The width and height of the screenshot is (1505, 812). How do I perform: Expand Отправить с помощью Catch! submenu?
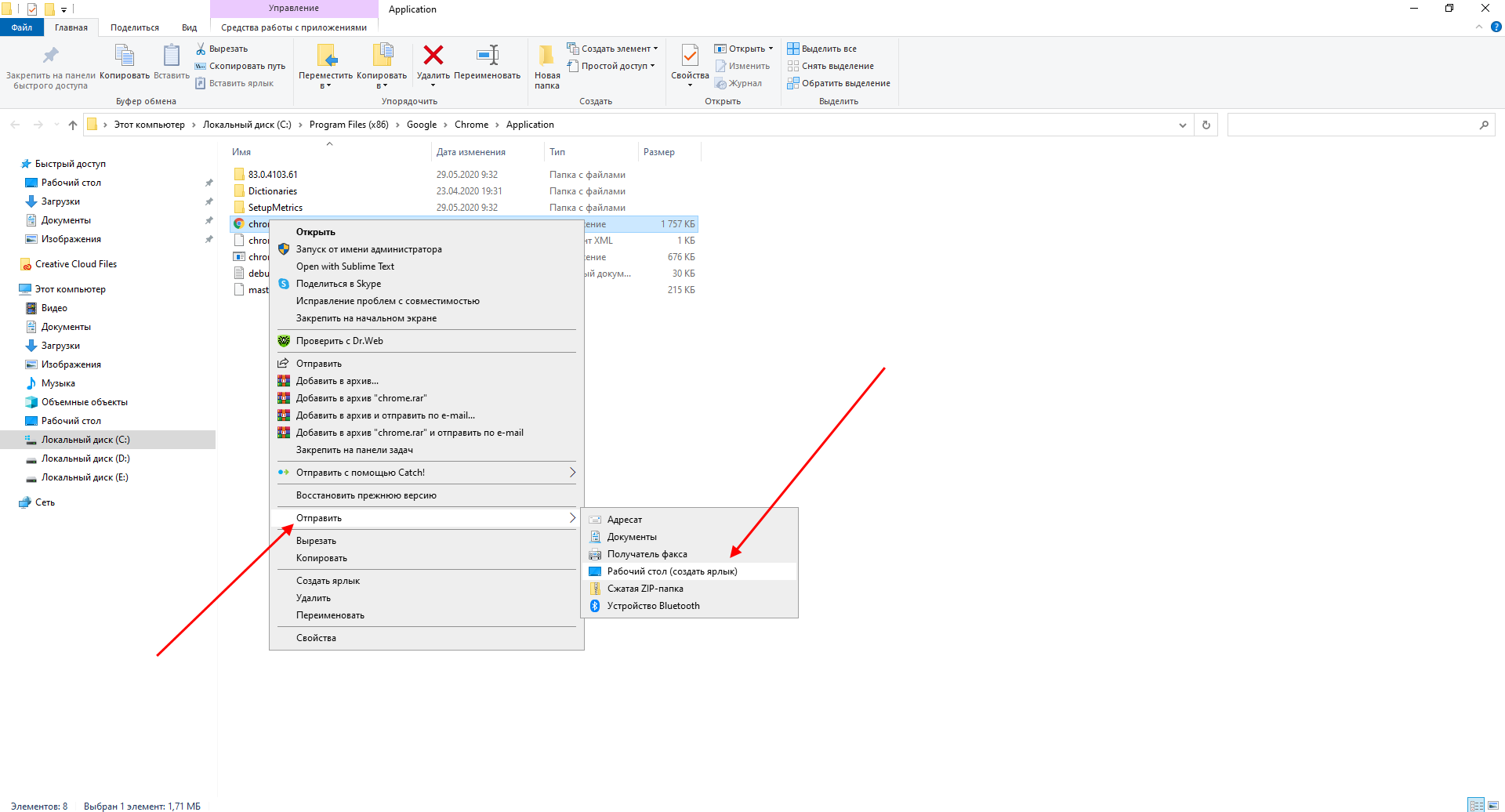[x=426, y=473]
